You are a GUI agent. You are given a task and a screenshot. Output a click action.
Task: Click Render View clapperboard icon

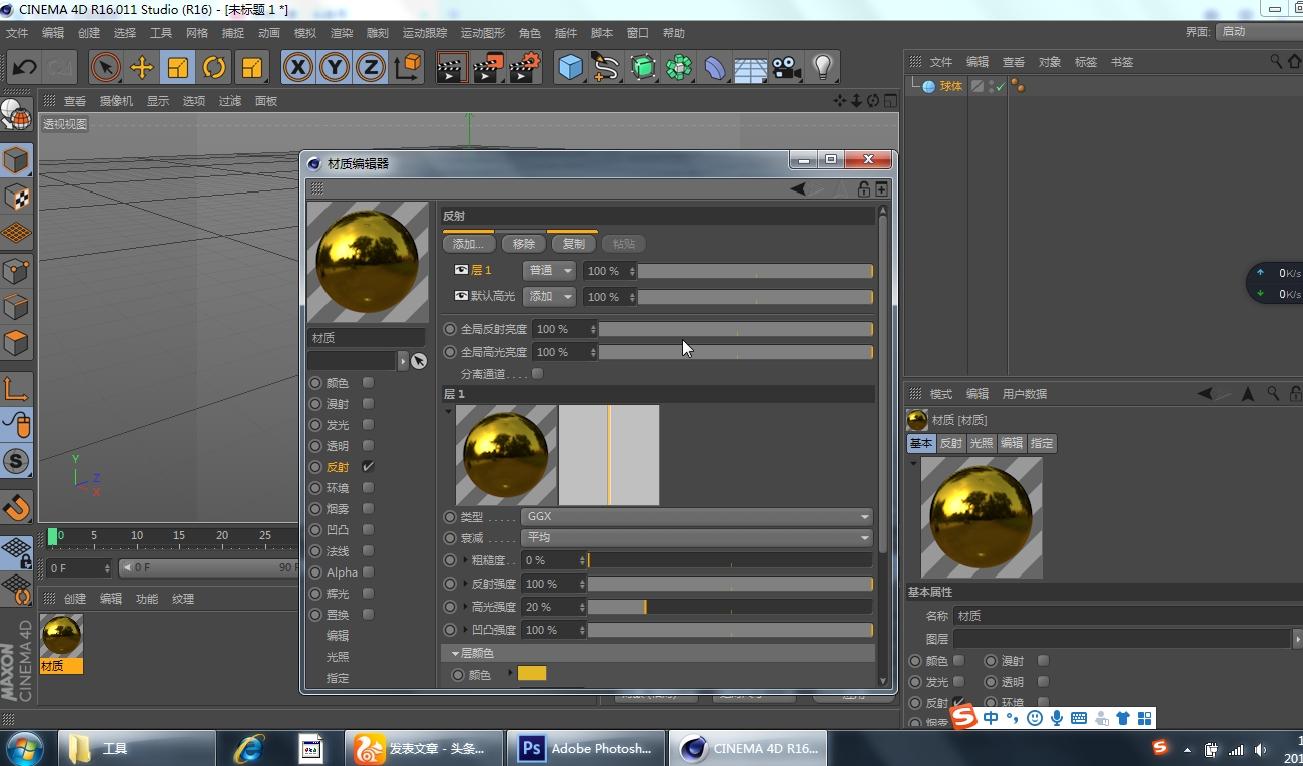(453, 68)
